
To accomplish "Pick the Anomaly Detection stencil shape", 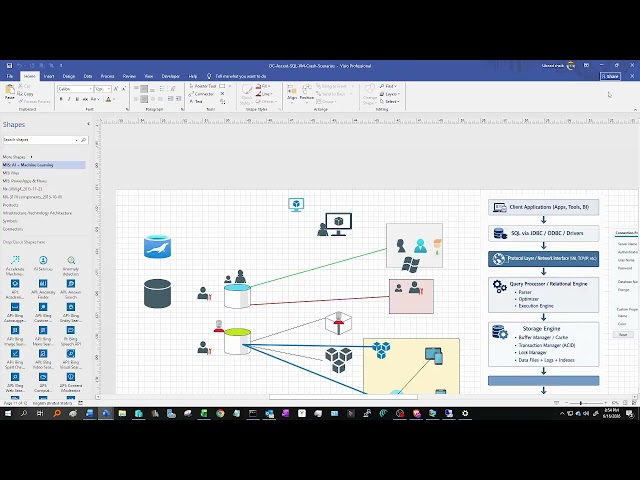I will click(71, 265).
